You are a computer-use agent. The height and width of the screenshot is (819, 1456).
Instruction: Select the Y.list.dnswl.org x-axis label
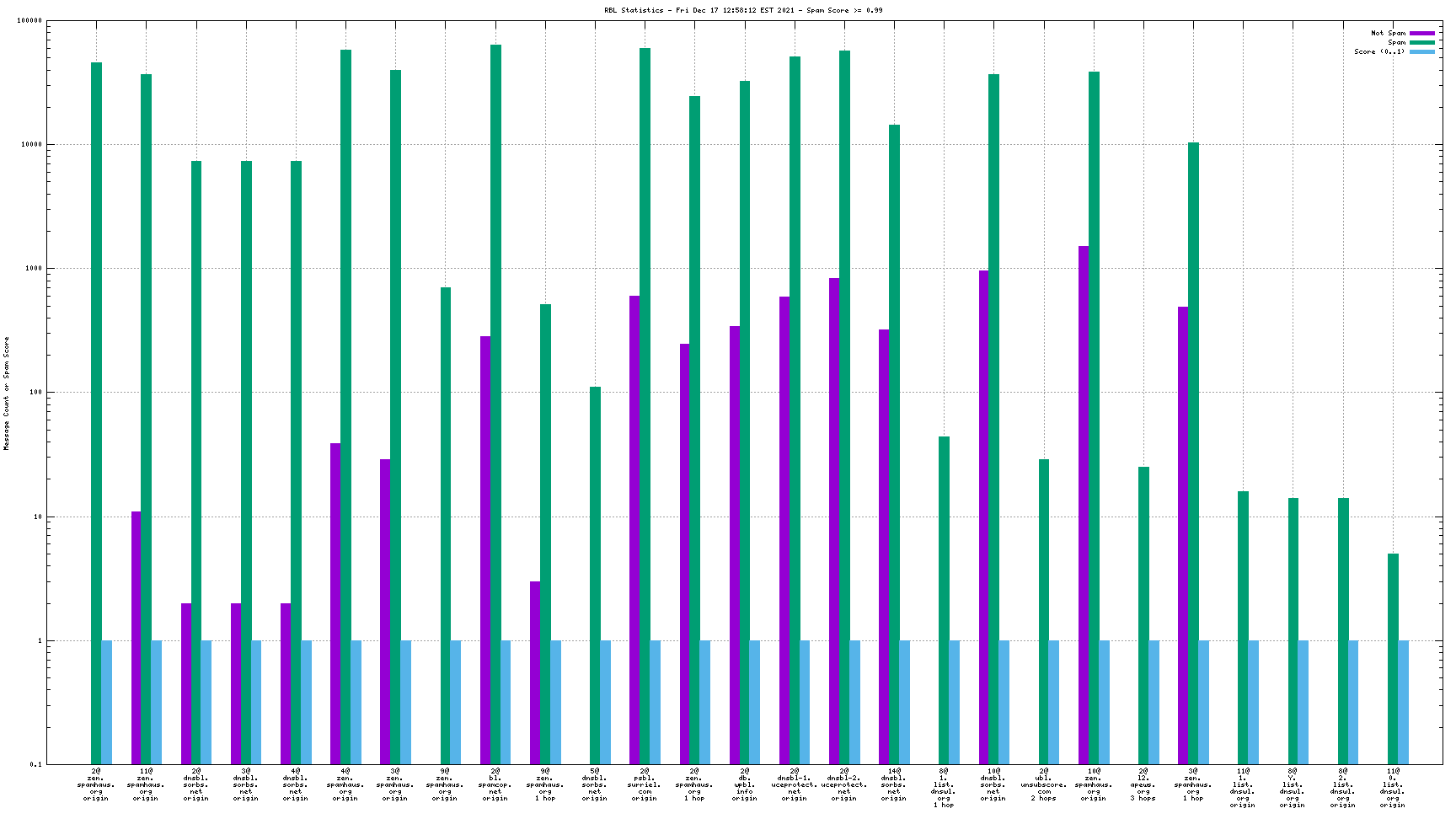tap(1293, 788)
